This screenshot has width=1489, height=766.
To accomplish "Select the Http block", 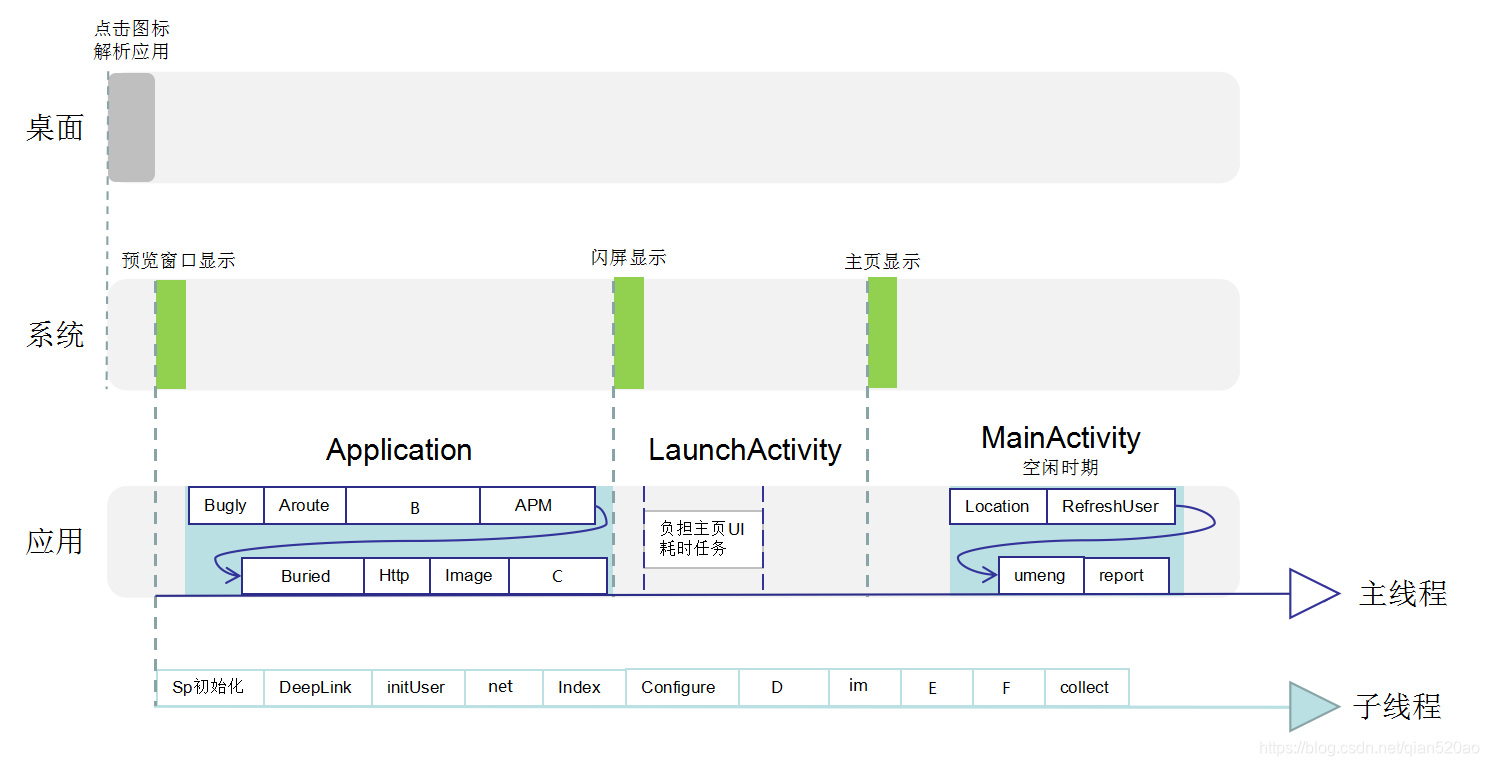I will [397, 576].
